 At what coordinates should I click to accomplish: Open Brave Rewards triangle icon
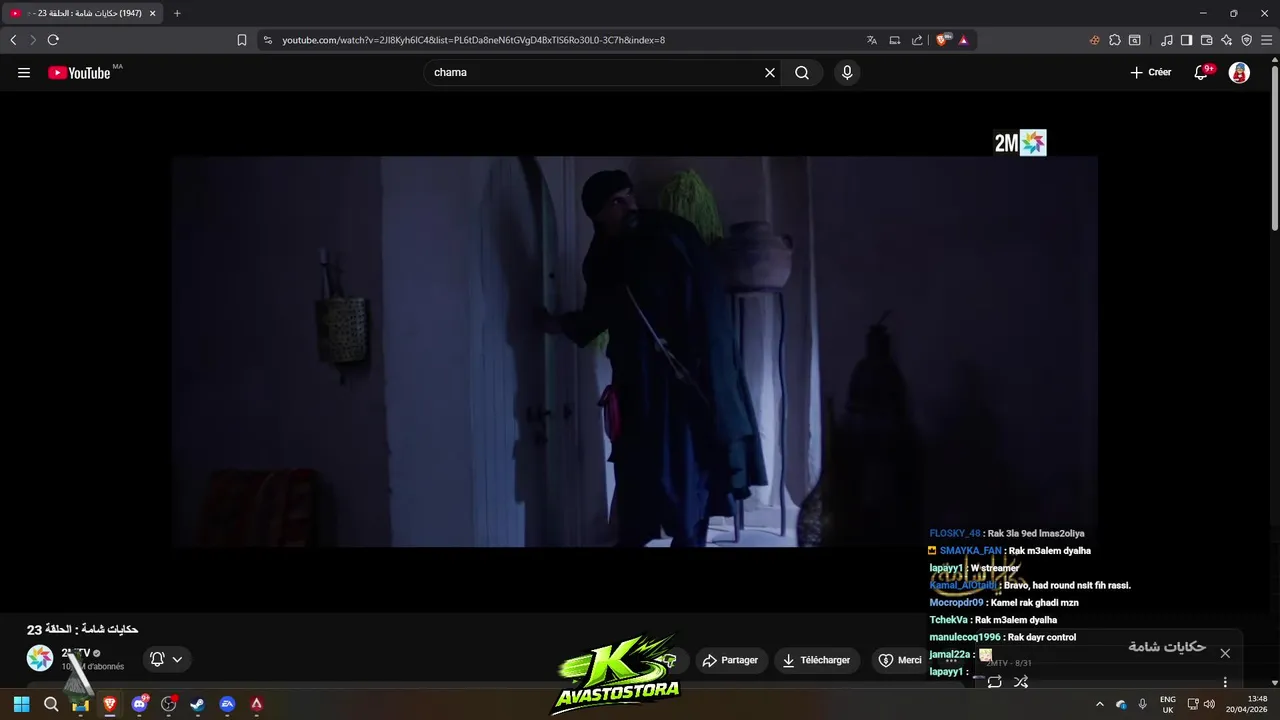point(963,40)
